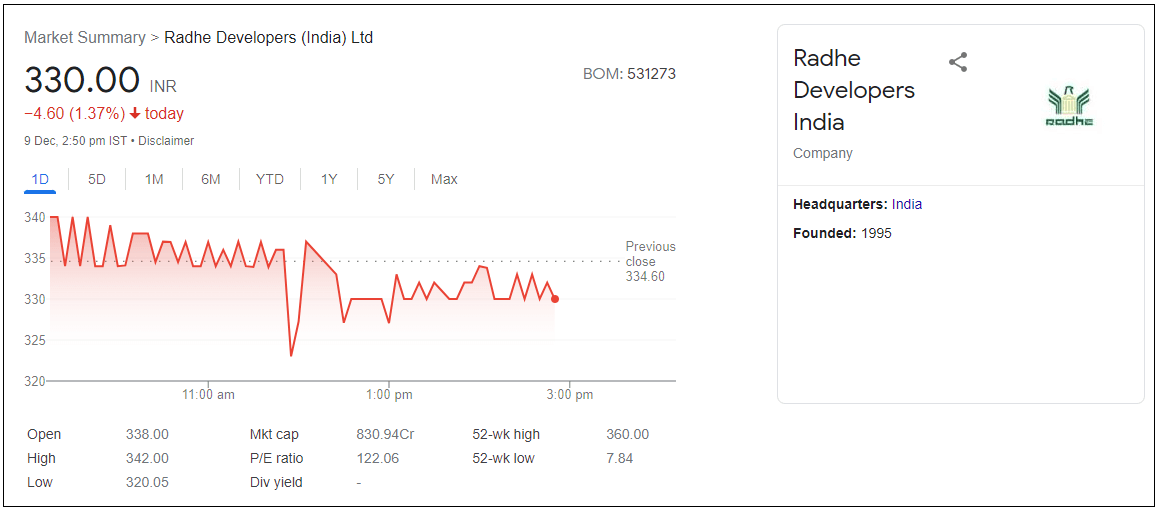This screenshot has height=512, width=1159.
Task: Select the -4.60 (1.37%) change text
Action: click(x=75, y=114)
